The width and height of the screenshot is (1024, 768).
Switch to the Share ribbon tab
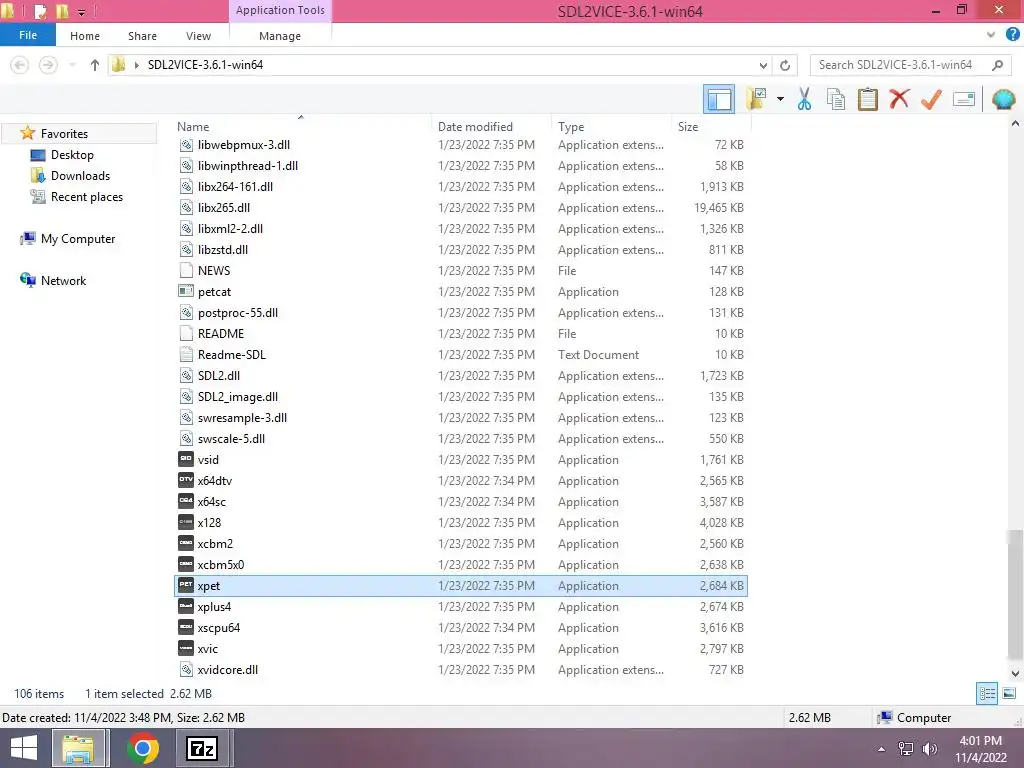[x=142, y=36]
